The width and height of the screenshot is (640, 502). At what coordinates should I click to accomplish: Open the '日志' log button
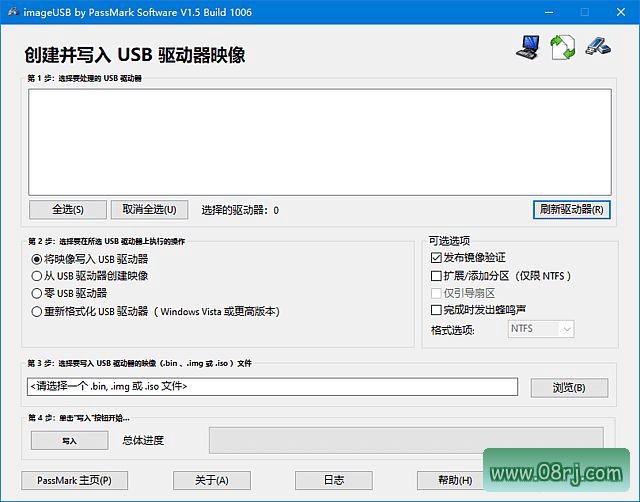point(334,480)
